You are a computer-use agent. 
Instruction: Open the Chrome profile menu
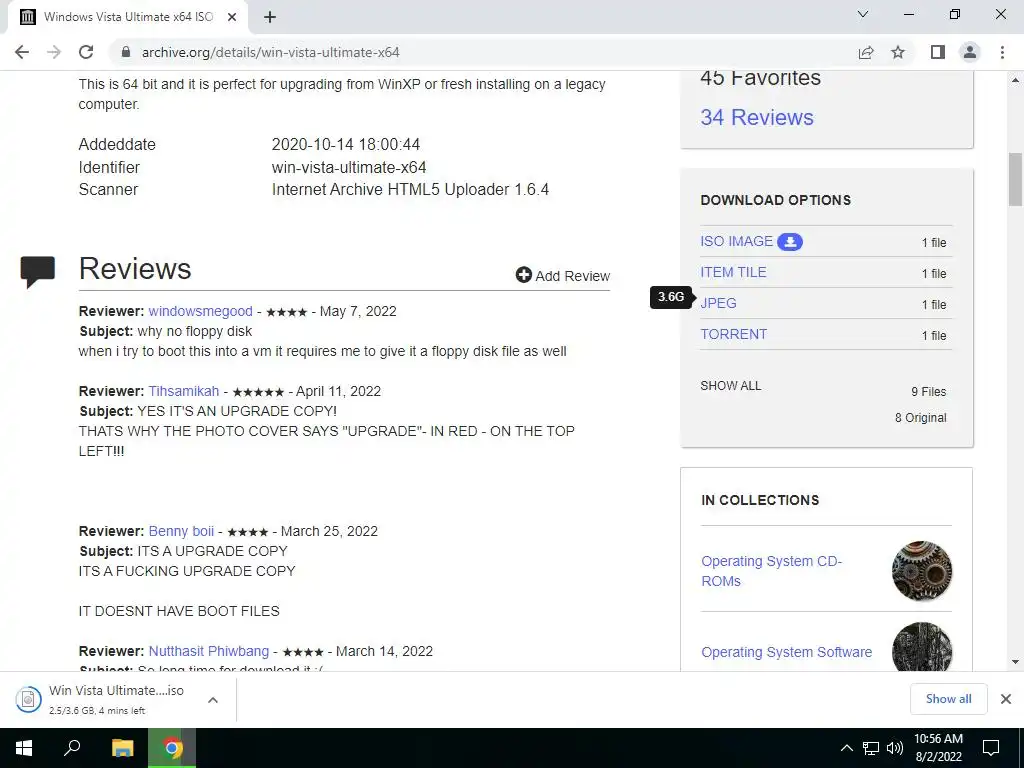[970, 52]
